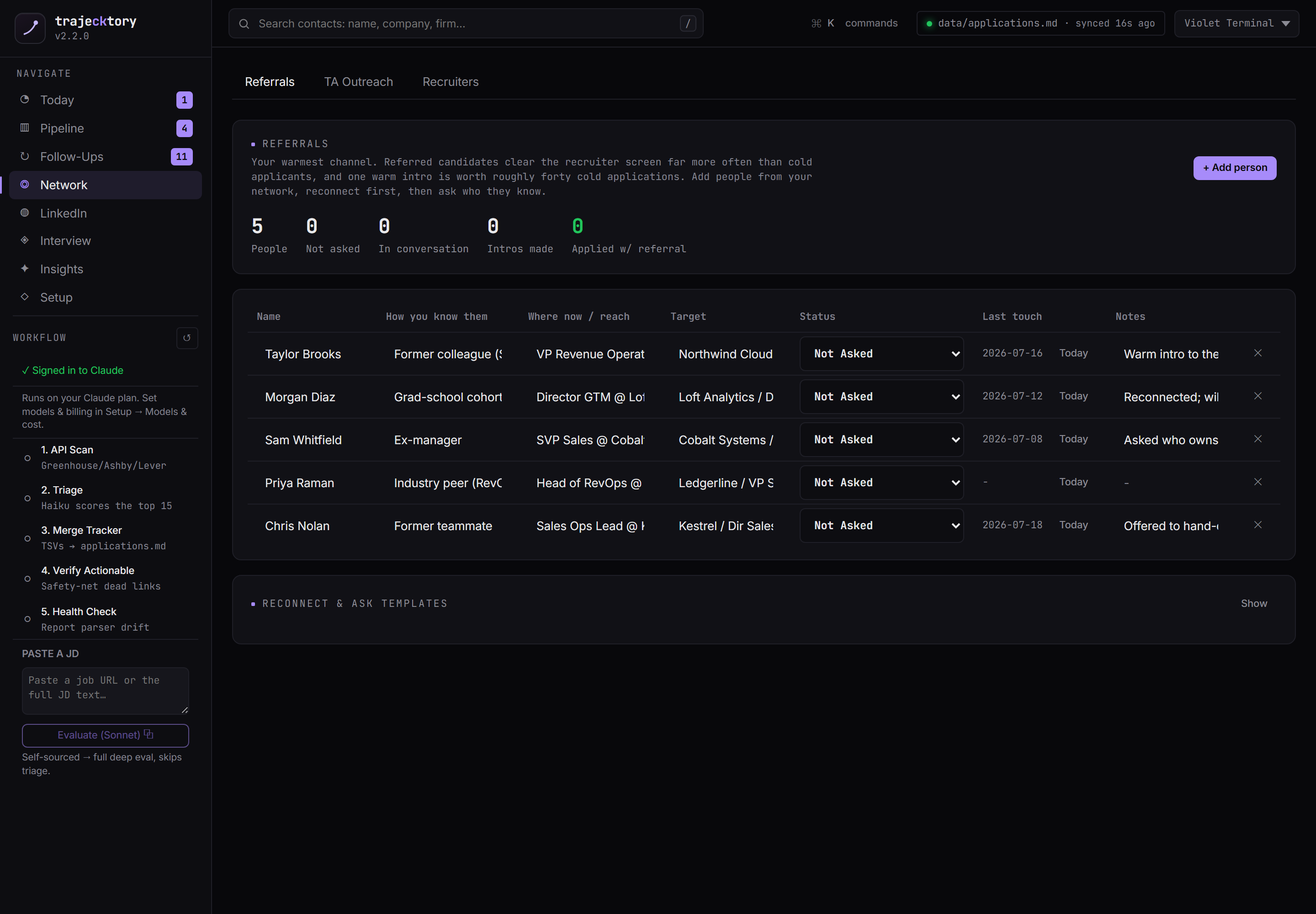
Task: Click the SVP Sales @ Cobalt cell
Action: [590, 440]
